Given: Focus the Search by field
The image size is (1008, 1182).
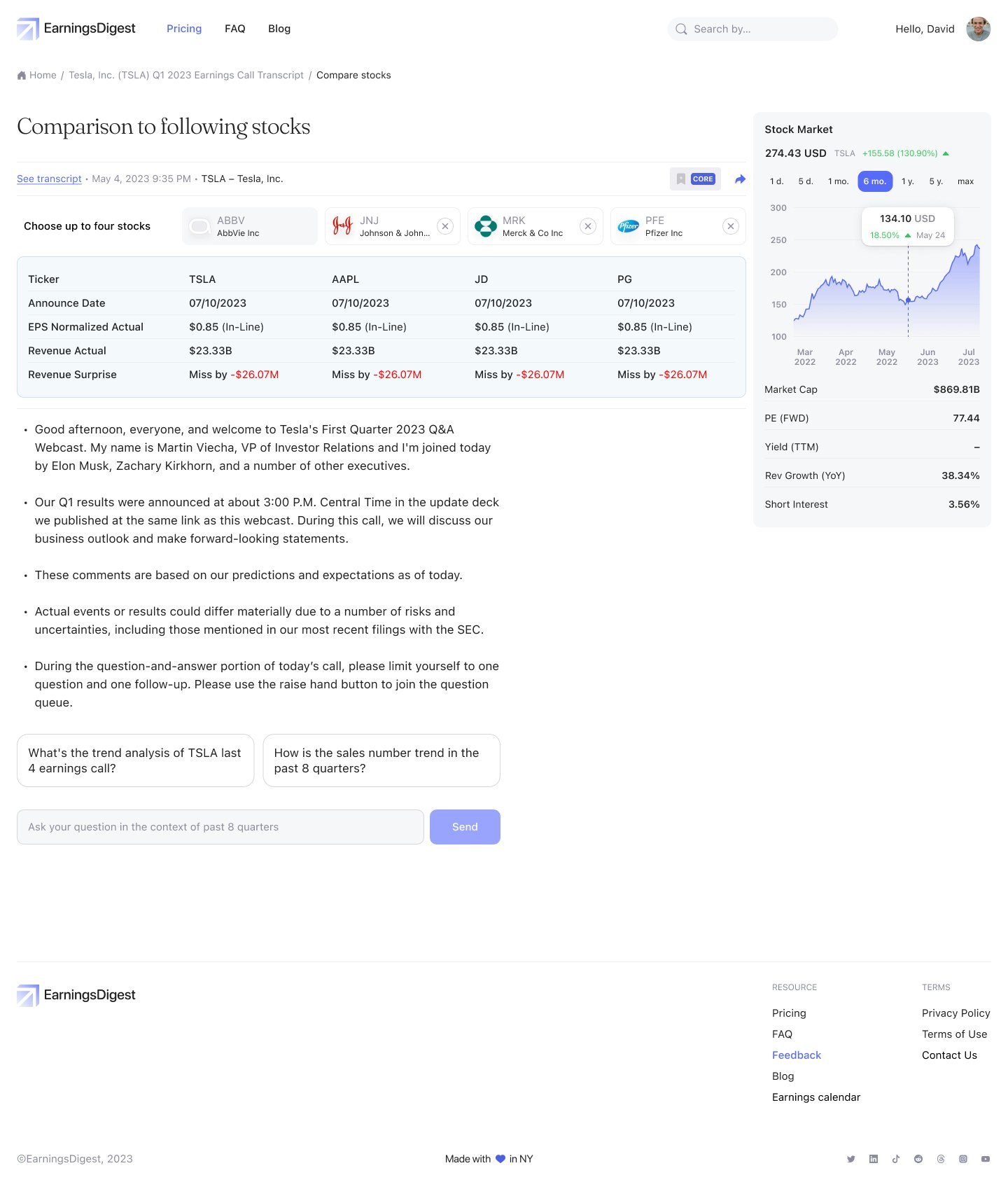Looking at the screenshot, I should pyautogui.click(x=752, y=29).
